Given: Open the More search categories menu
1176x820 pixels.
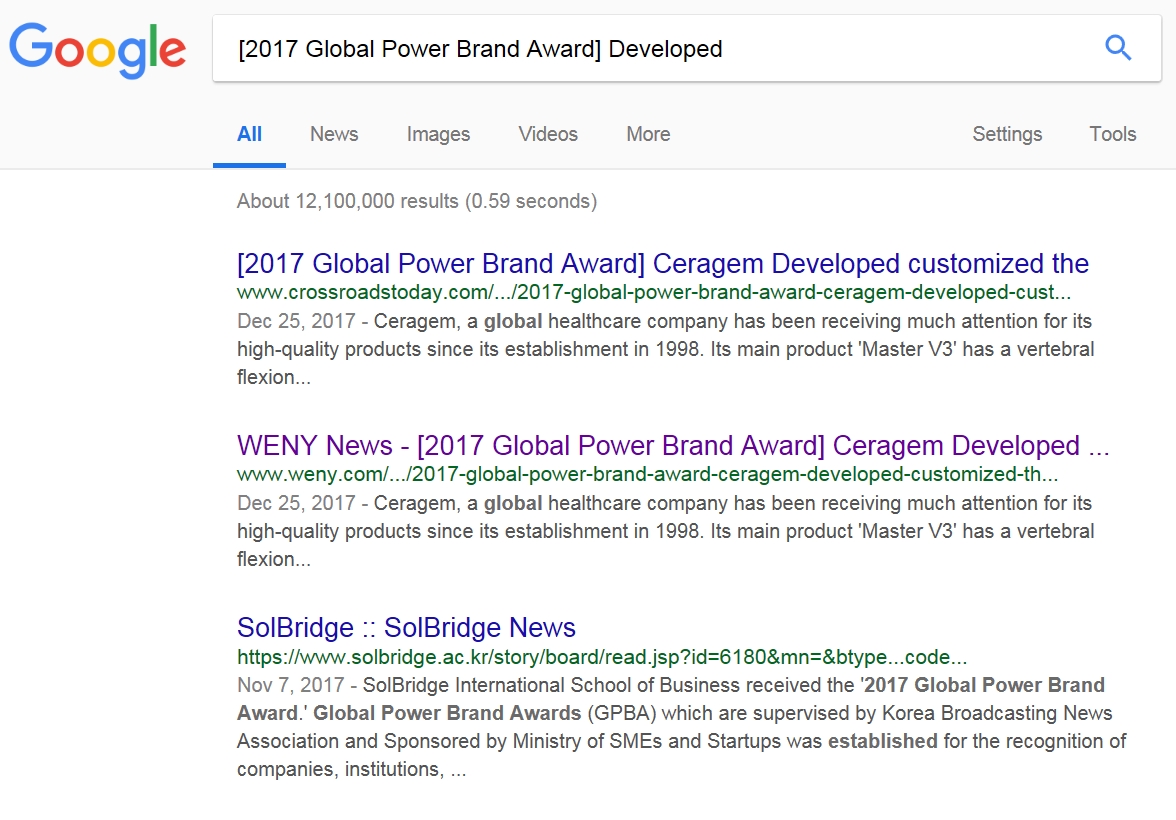Looking at the screenshot, I should pos(648,134).
